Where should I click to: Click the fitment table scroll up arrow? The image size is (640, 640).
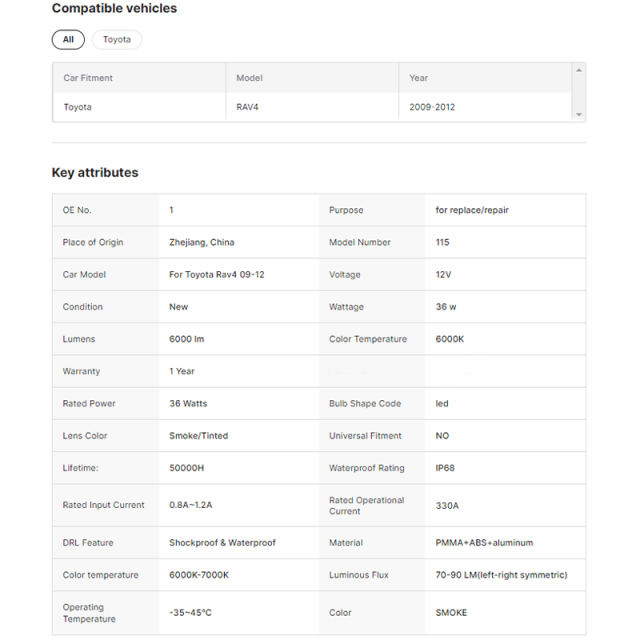pyautogui.click(x=578, y=71)
